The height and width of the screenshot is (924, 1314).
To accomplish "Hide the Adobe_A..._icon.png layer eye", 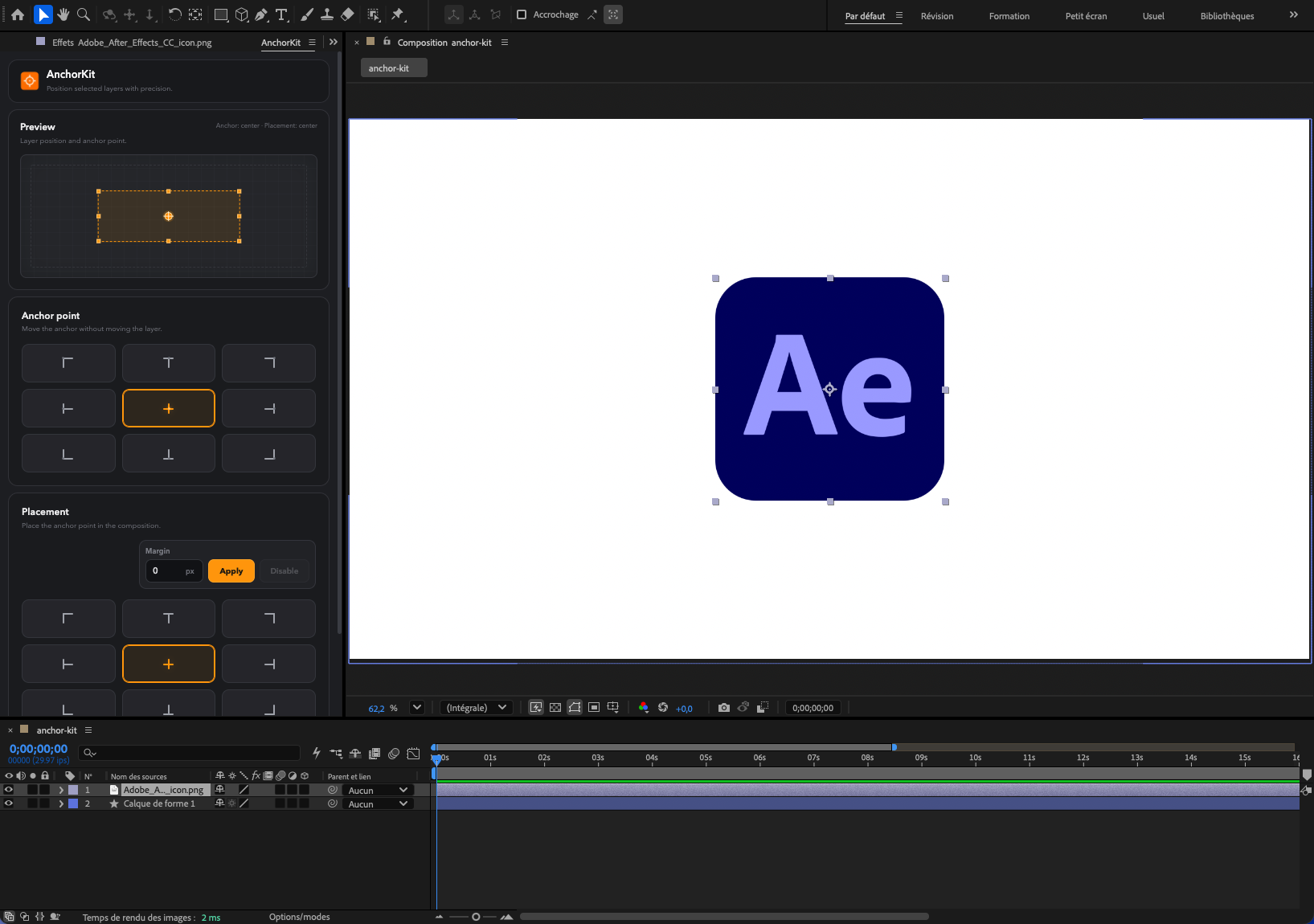I will pyautogui.click(x=9, y=790).
